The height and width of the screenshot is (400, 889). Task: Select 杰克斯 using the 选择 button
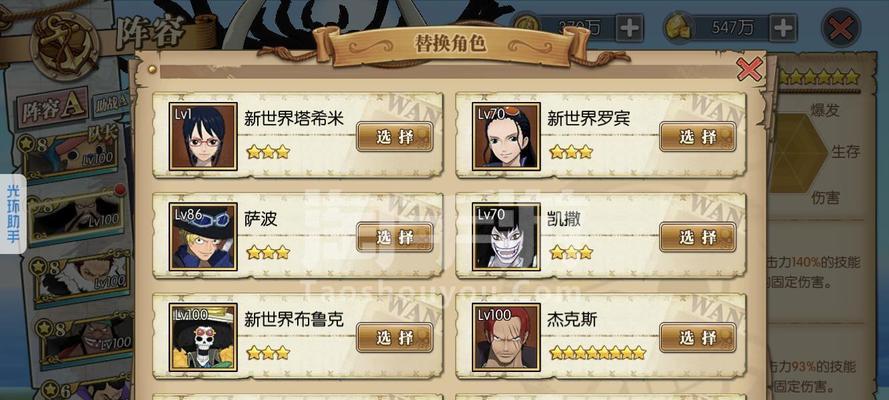[x=698, y=337]
